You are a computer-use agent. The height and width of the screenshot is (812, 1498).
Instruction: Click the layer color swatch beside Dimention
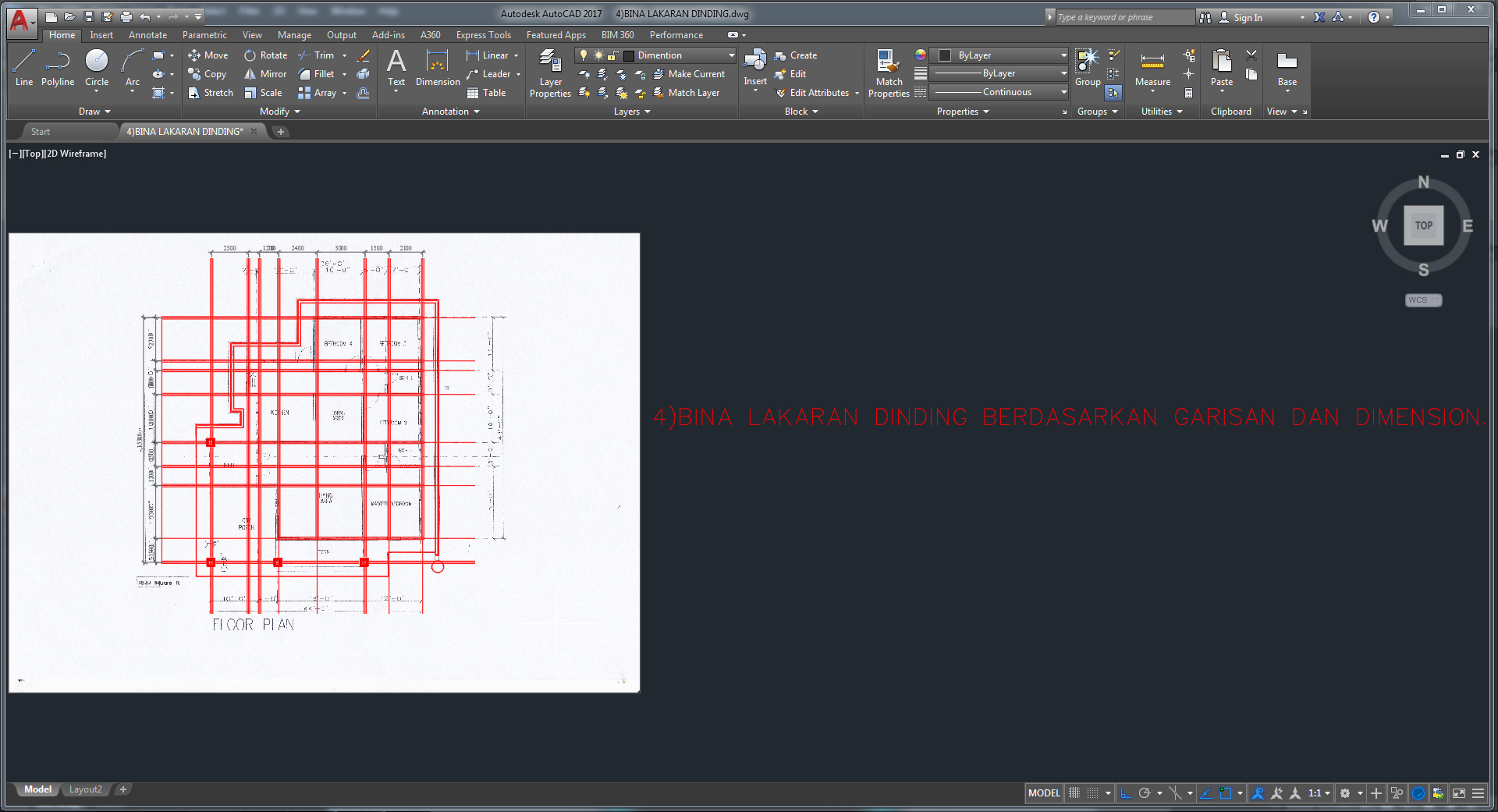coord(629,55)
